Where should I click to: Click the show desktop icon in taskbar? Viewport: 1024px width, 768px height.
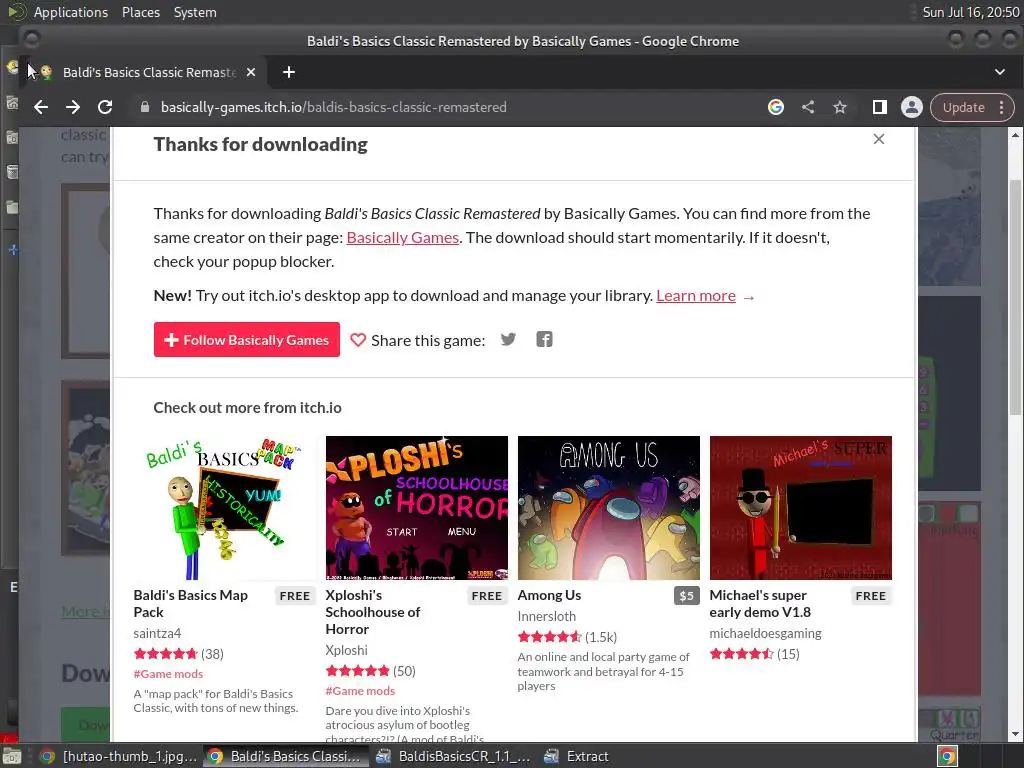(x=12, y=756)
